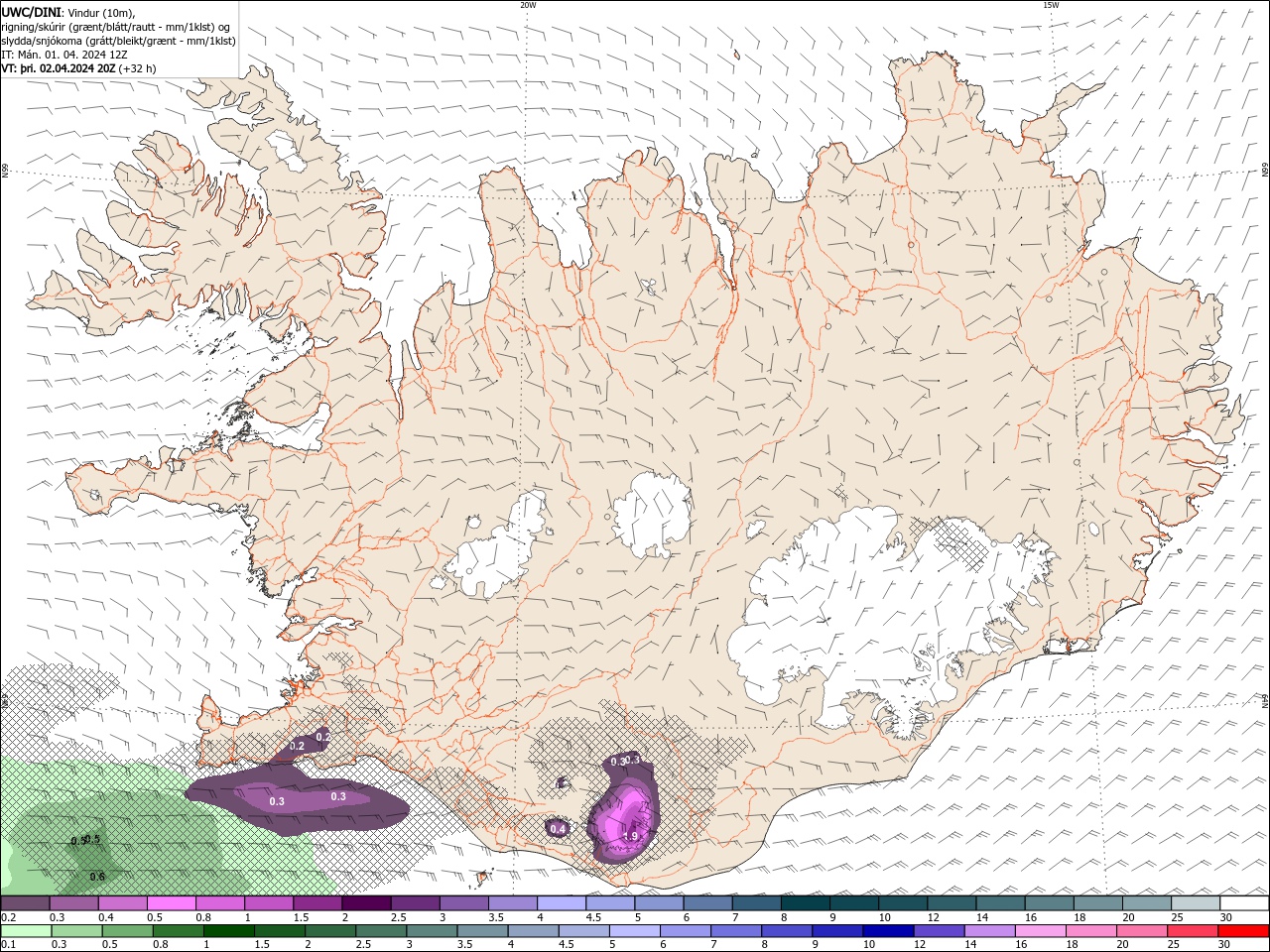This screenshot has width=1270, height=952.
Task: Click the rain legend swatch between 7 and 8
Action: coord(735,931)
